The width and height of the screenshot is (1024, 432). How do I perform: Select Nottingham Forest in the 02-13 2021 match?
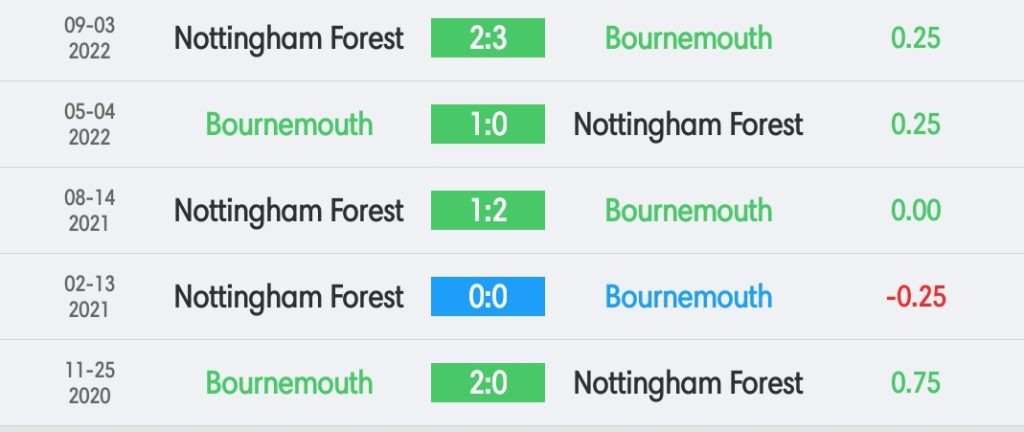point(289,297)
